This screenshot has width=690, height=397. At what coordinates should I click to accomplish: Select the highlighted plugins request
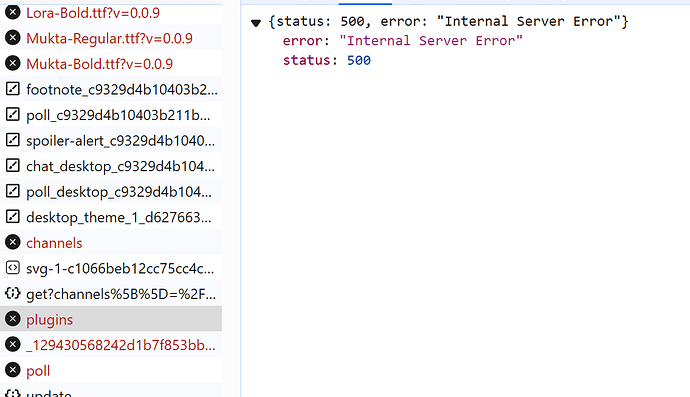[x=111, y=319]
